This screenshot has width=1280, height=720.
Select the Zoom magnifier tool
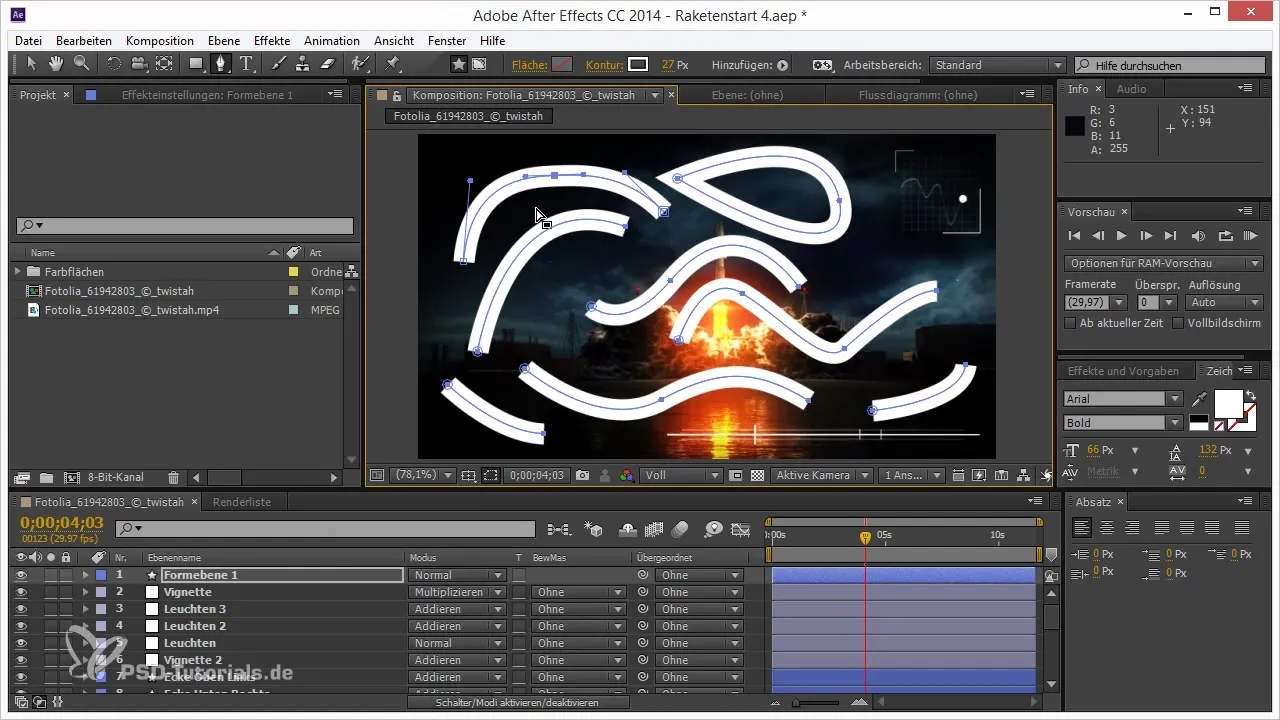(80, 64)
